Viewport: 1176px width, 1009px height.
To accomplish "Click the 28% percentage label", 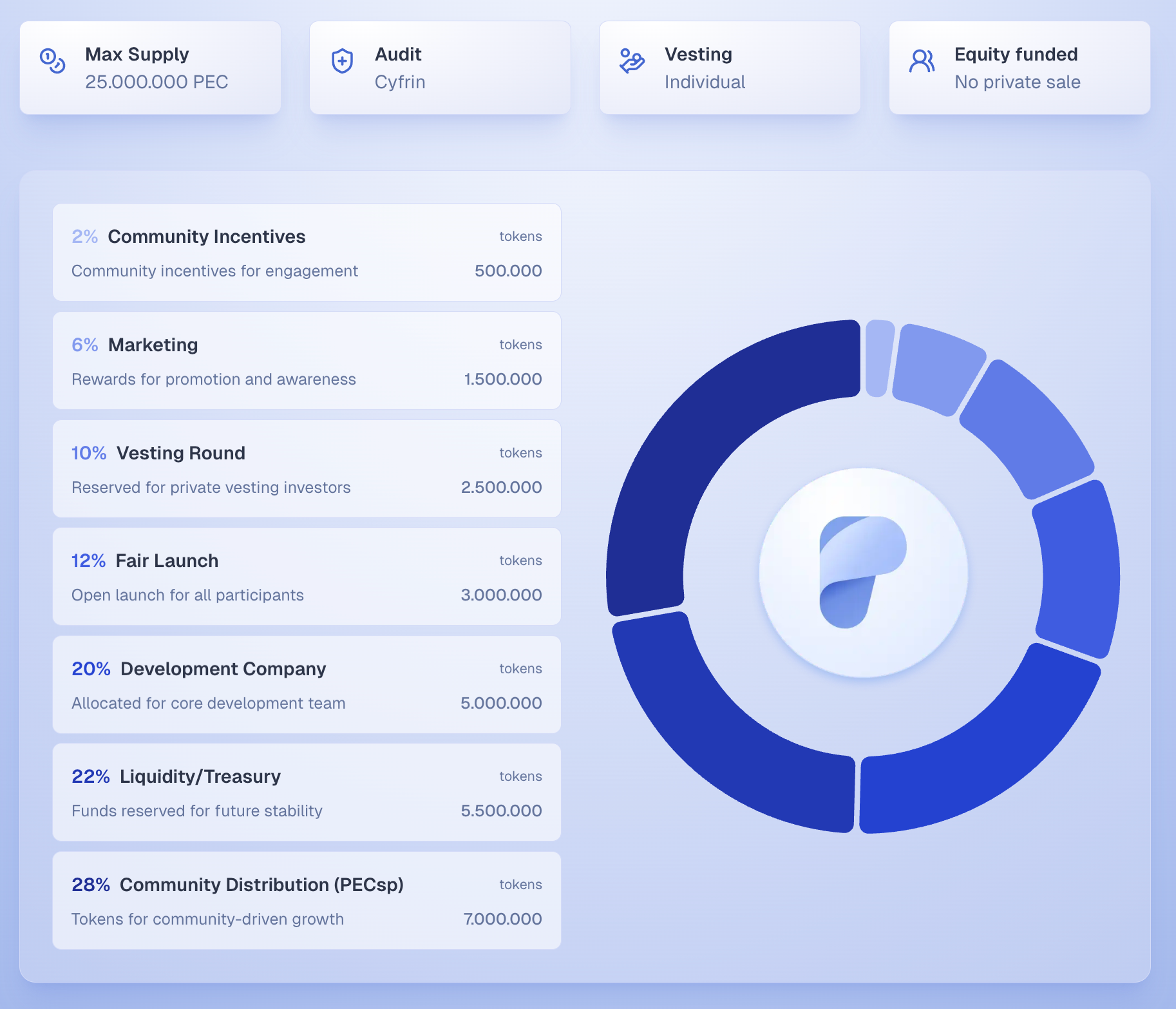I will click(91, 885).
